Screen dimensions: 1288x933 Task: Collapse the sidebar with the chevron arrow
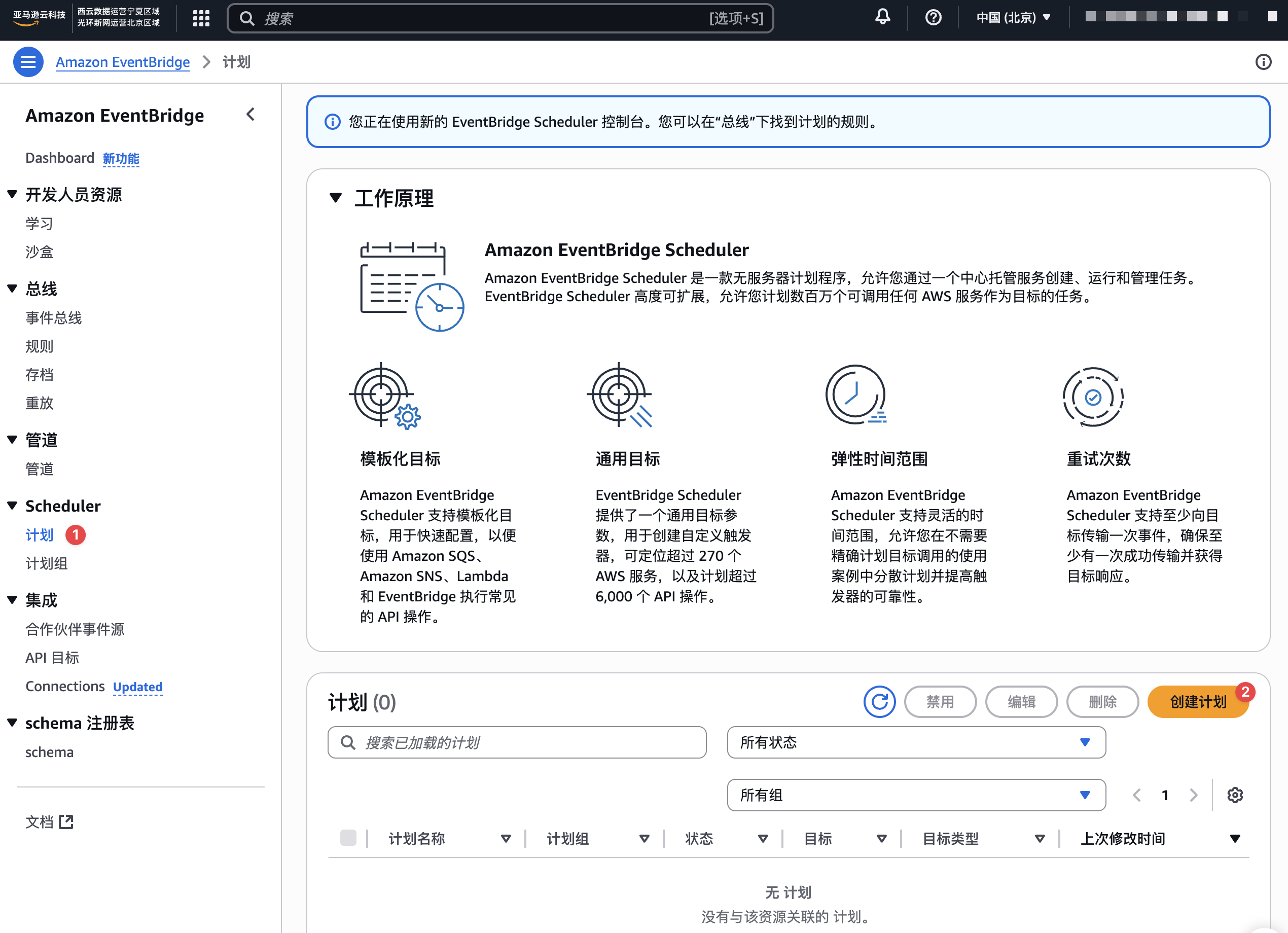(251, 115)
